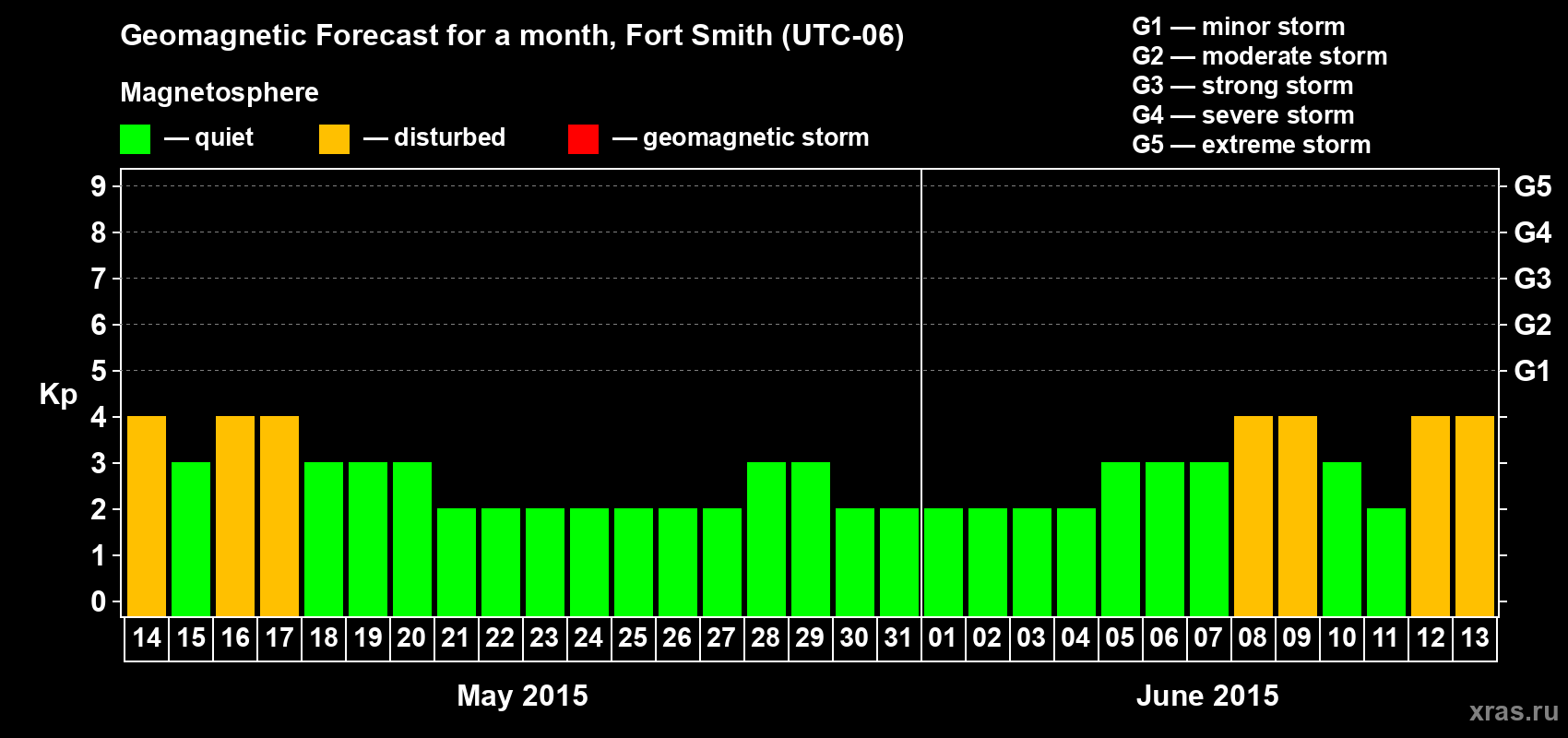This screenshot has height=738, width=1568.
Task: Select the green bar for May 15
Action: pyautogui.click(x=191, y=539)
